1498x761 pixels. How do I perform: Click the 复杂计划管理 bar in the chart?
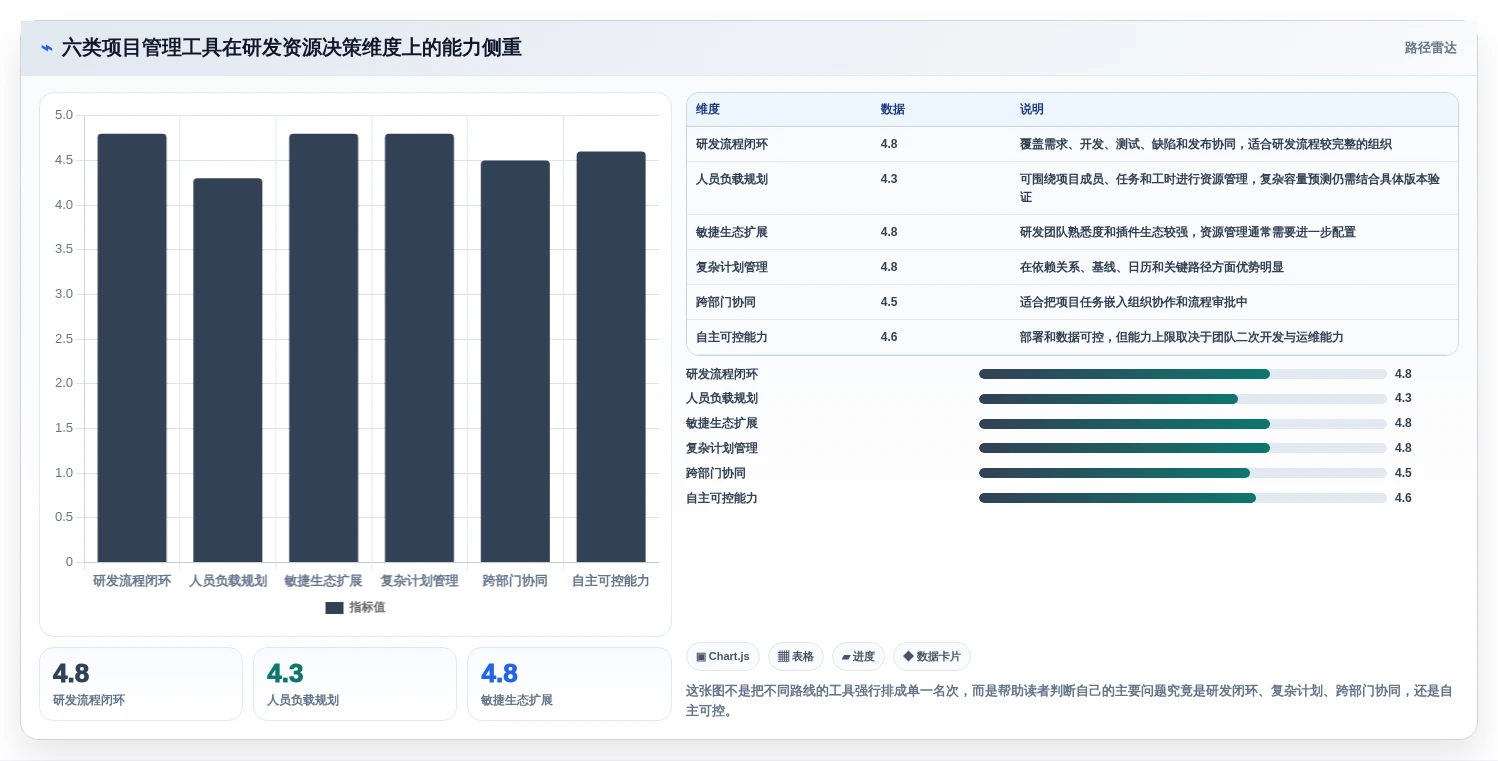point(419,348)
